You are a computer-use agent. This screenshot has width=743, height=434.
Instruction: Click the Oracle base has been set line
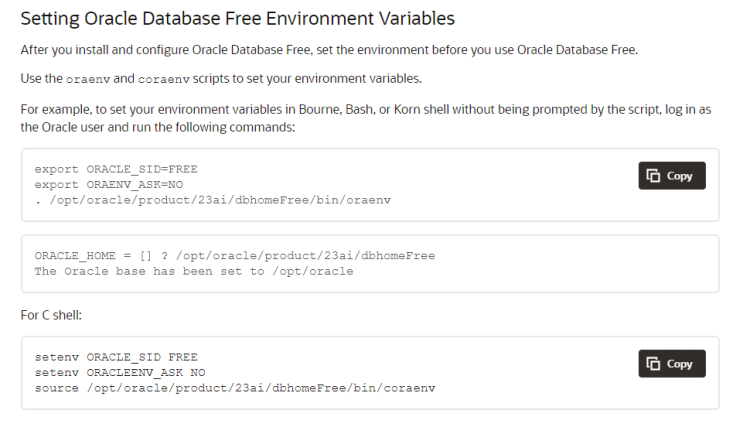(193, 271)
